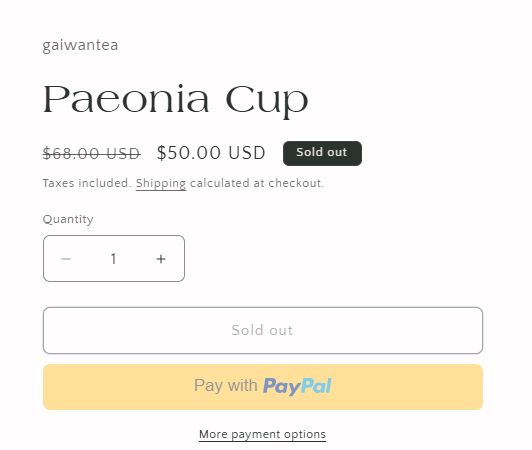Open the Shipping policy link

pos(161,184)
